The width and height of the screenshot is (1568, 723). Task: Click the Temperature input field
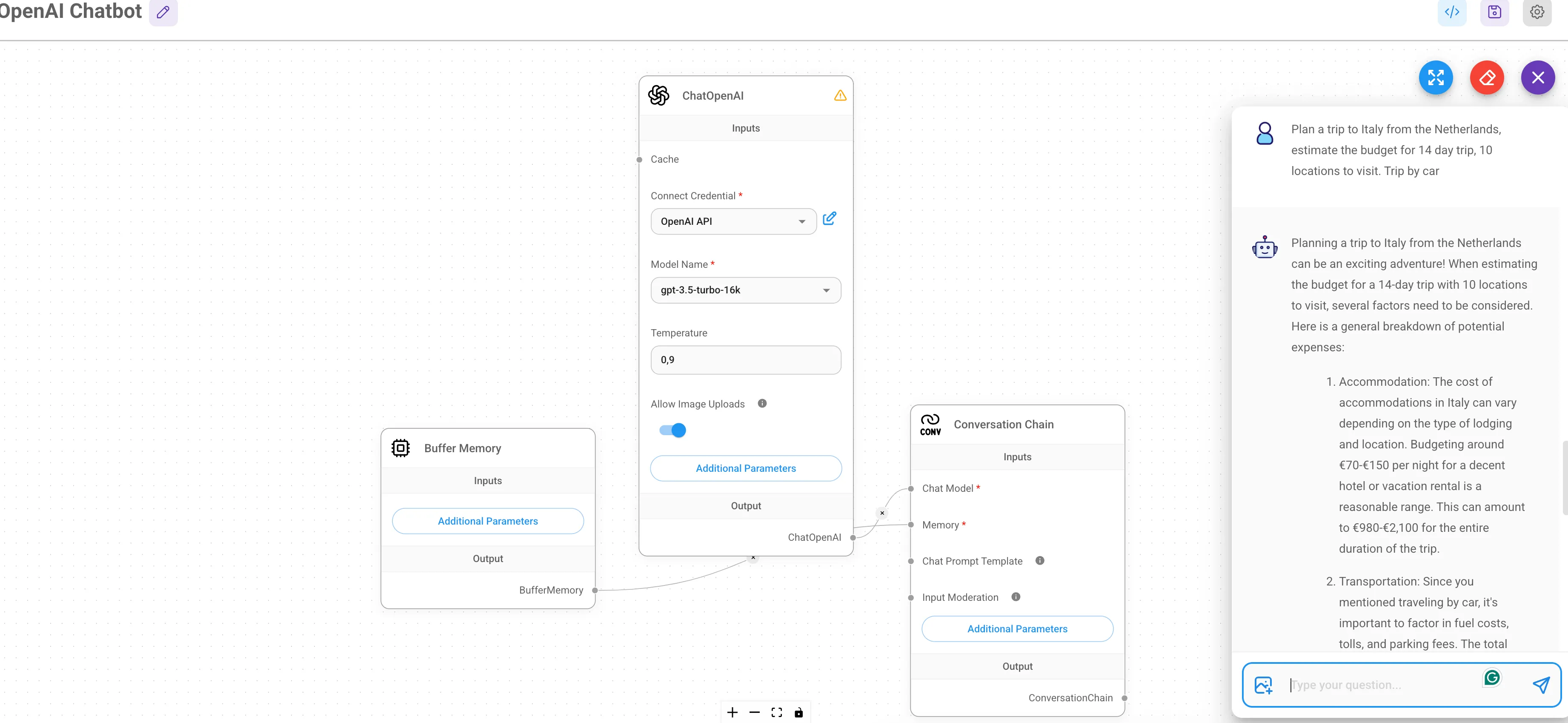[x=746, y=360]
